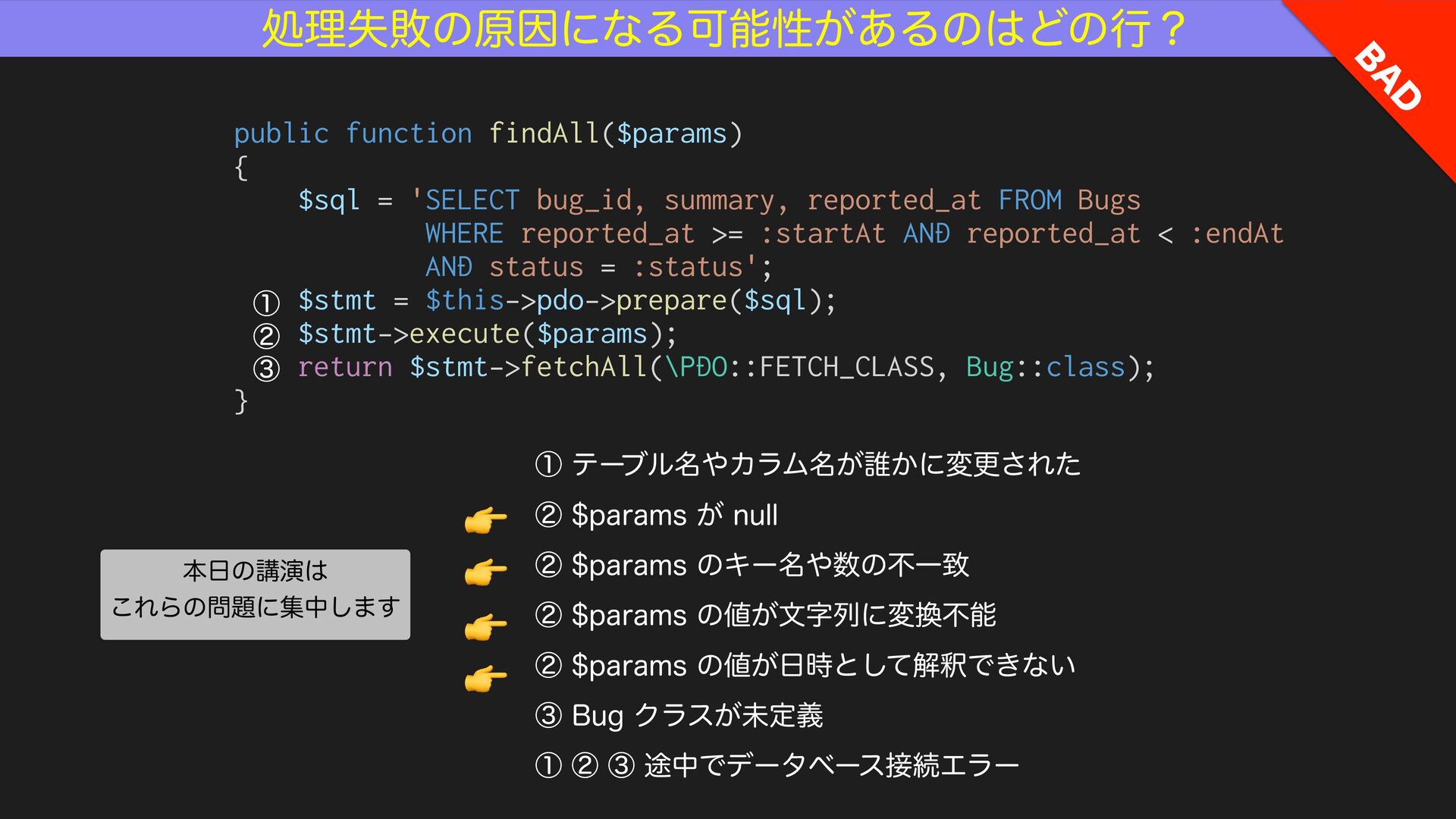1456x819 pixels.
Task: Click circled number ③ beside the return line
Action: [x=266, y=369]
